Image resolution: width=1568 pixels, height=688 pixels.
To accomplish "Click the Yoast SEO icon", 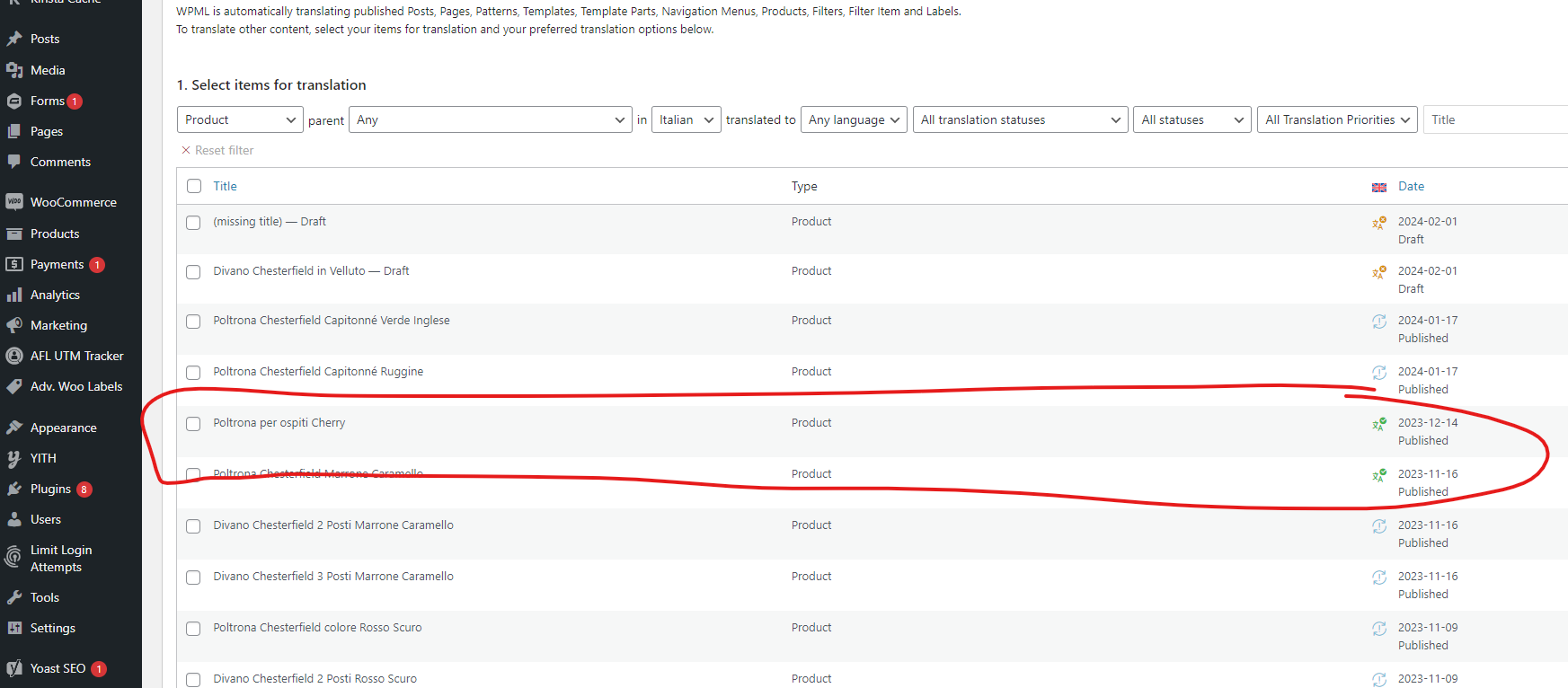I will [x=14, y=668].
